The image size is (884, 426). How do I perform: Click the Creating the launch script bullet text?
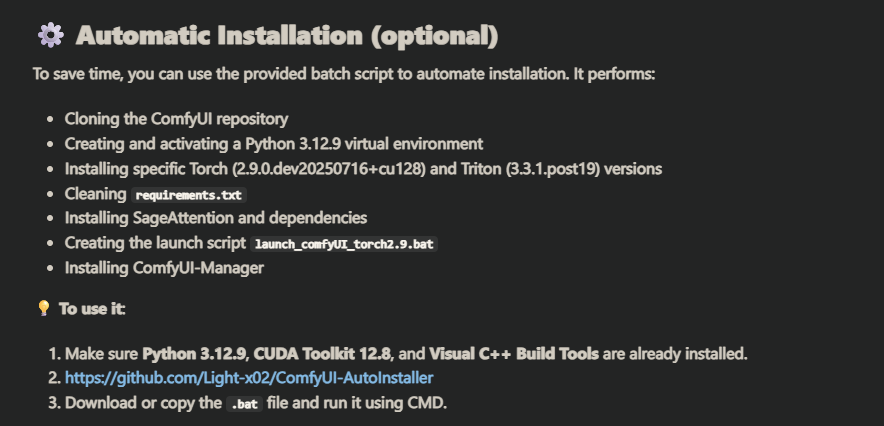coord(154,243)
